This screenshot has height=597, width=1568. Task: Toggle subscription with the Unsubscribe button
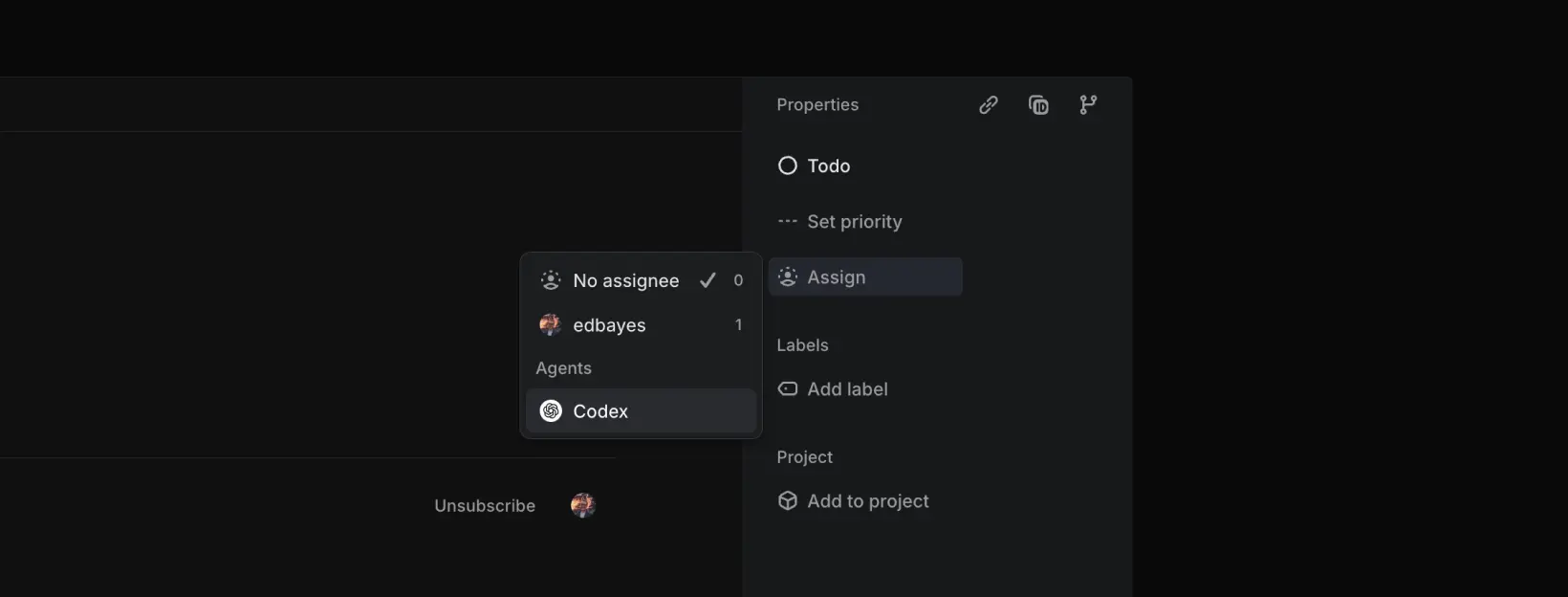485,506
